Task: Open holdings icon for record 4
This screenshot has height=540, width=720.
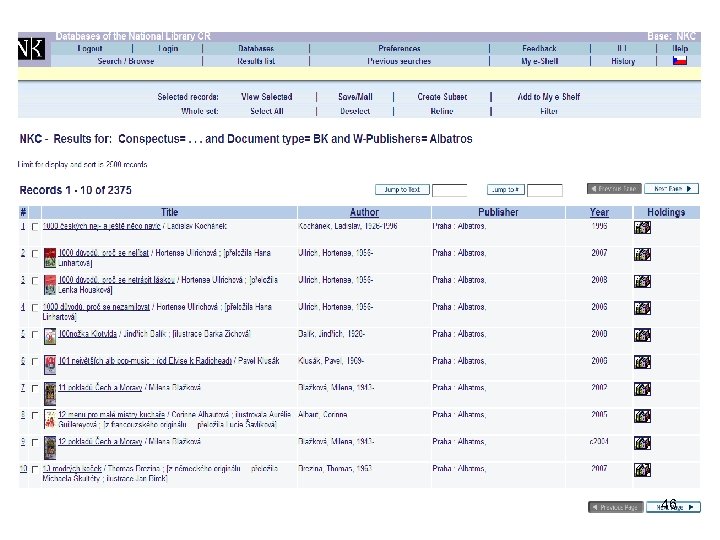Action: [x=642, y=308]
